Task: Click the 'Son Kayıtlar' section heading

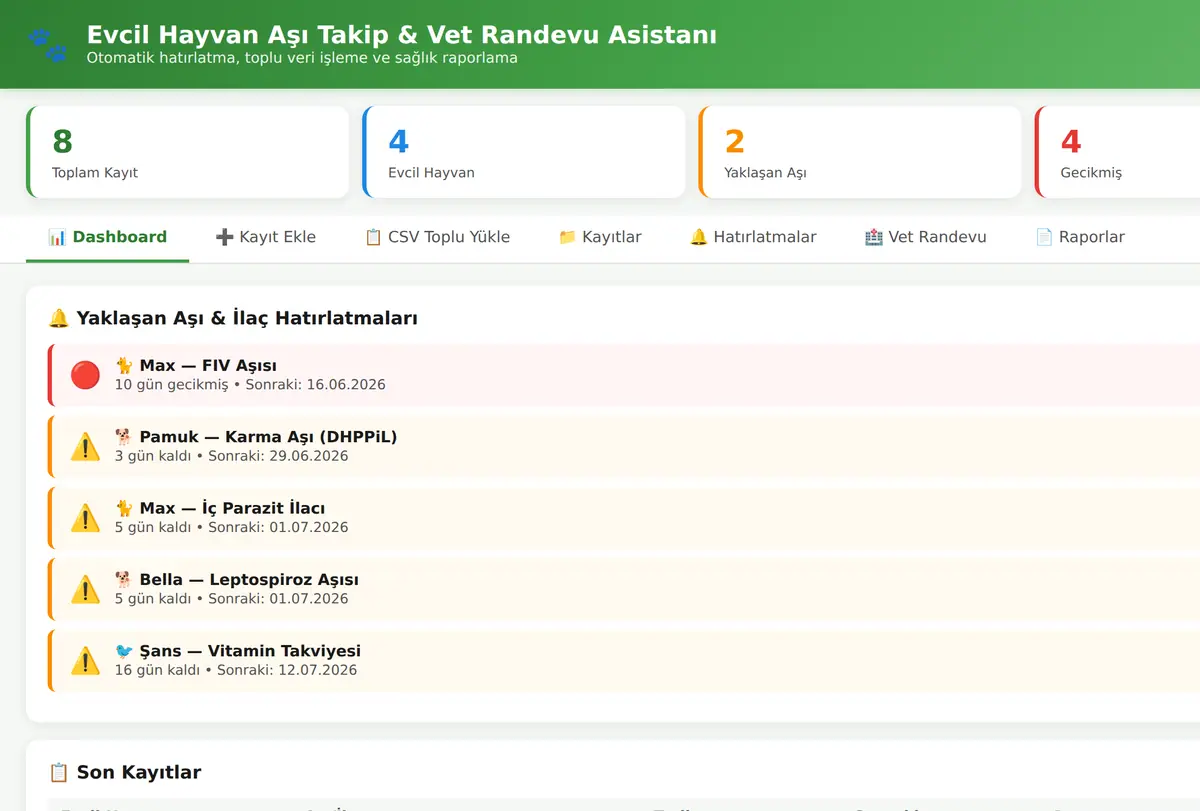Action: coord(139,772)
